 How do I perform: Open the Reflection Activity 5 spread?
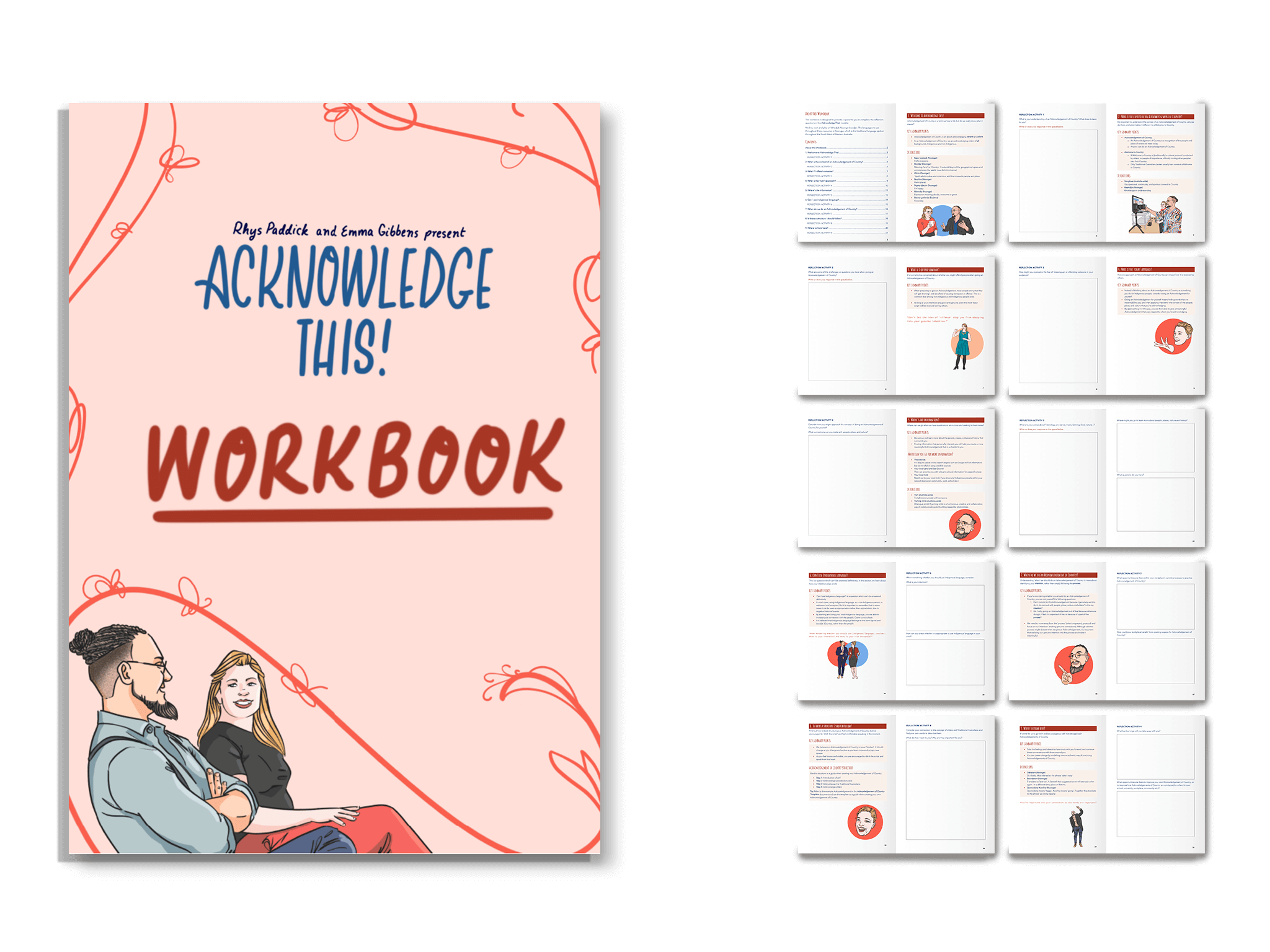pos(1106,478)
